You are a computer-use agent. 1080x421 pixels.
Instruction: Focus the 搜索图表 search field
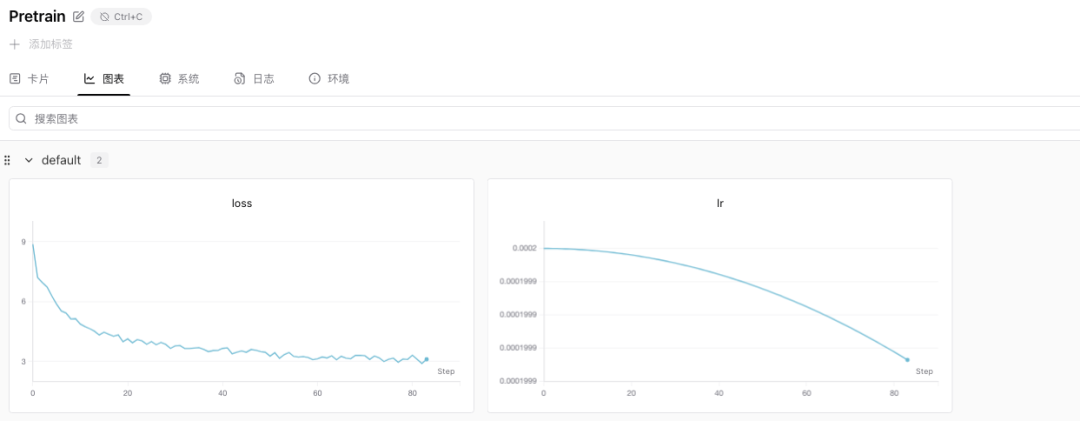point(544,119)
